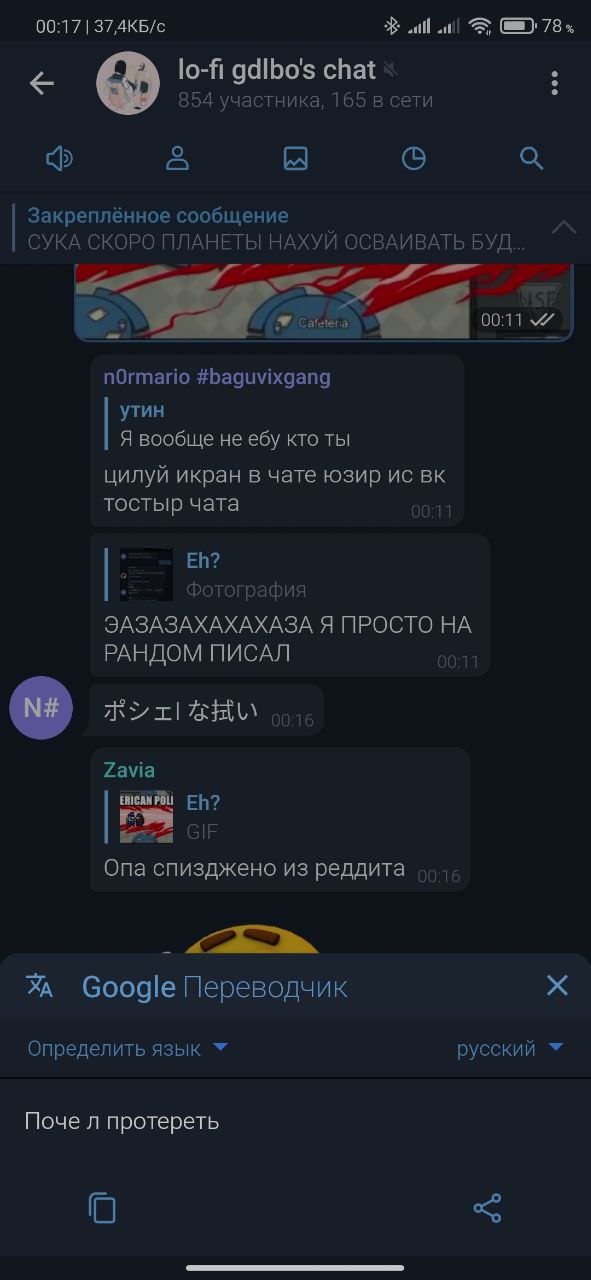Open the chat statistics pie icon
The height and width of the screenshot is (1280, 591).
tap(413, 158)
